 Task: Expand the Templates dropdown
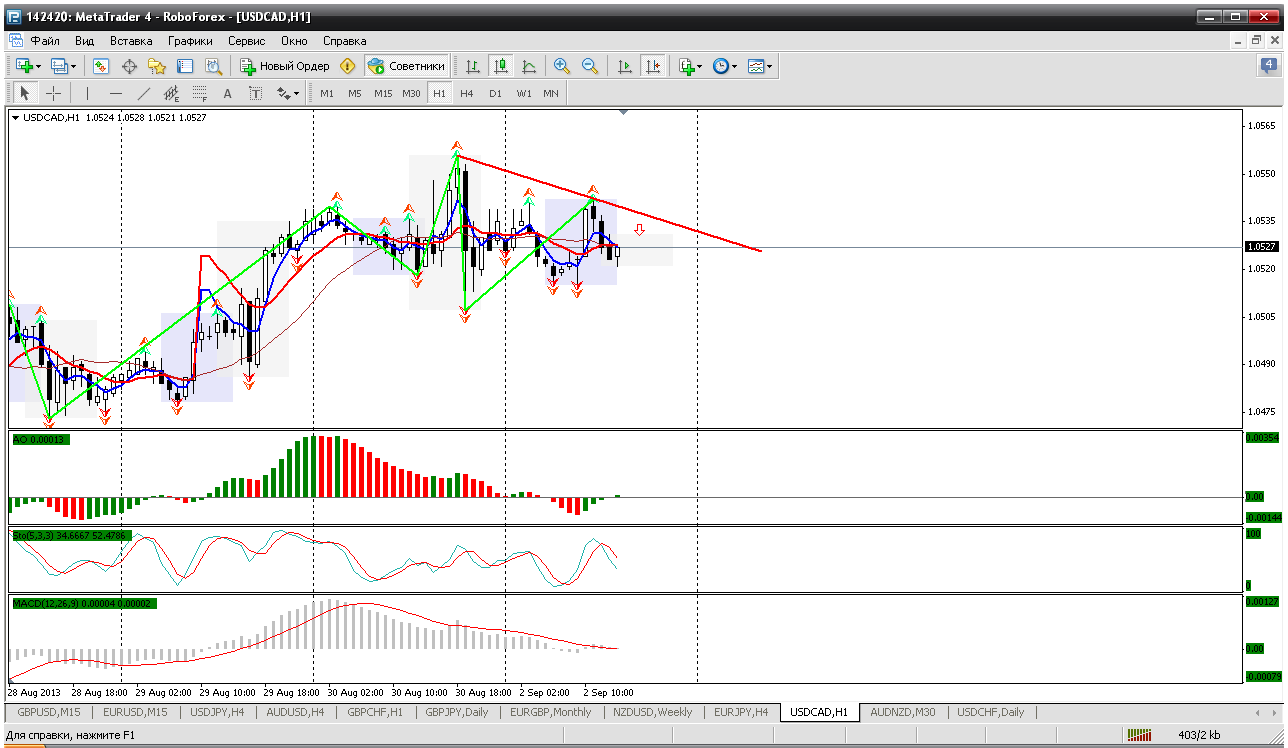(770, 67)
